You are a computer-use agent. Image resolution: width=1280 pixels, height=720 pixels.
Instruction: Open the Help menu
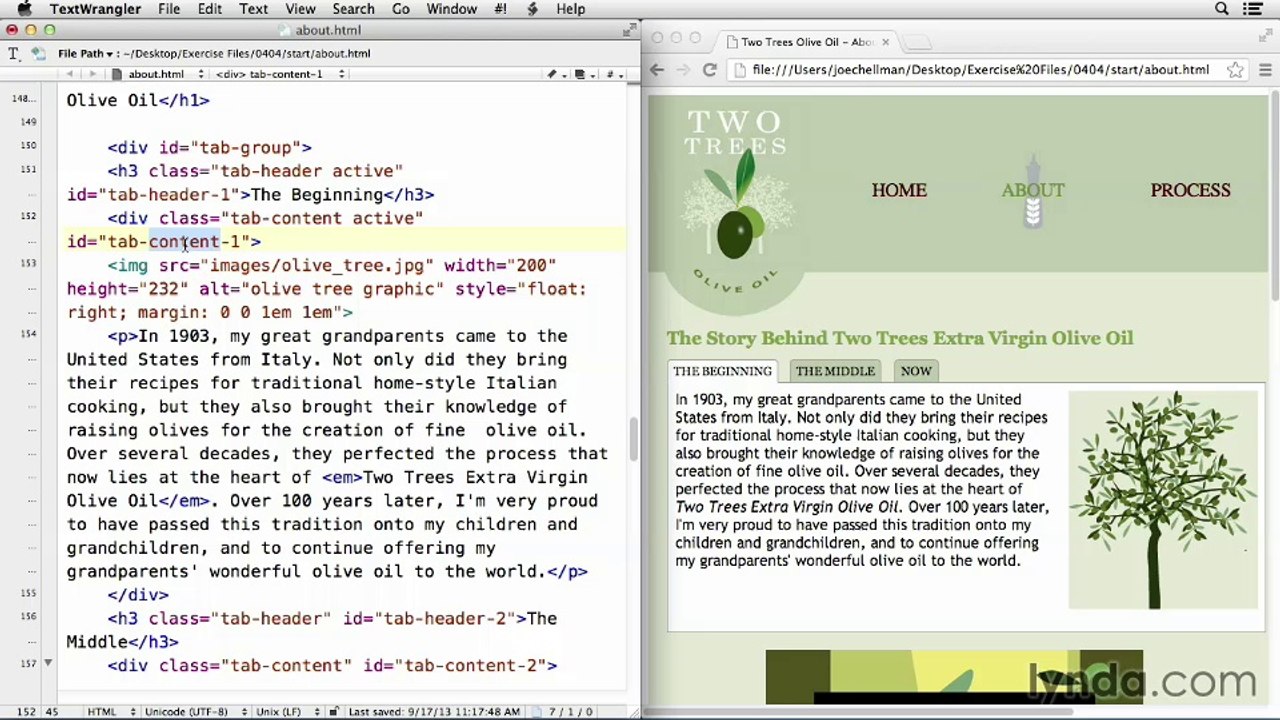click(x=571, y=9)
